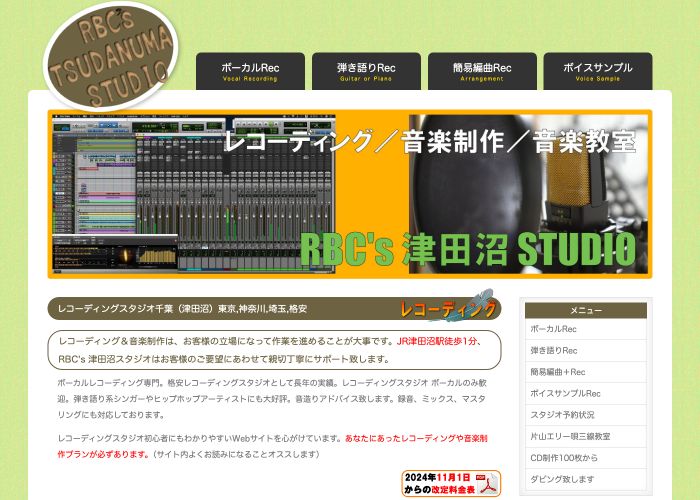The width and height of the screenshot is (700, 500).
Task: Open 片山エリー唄三線教室 in the sidebar menu
Action: 586,436
